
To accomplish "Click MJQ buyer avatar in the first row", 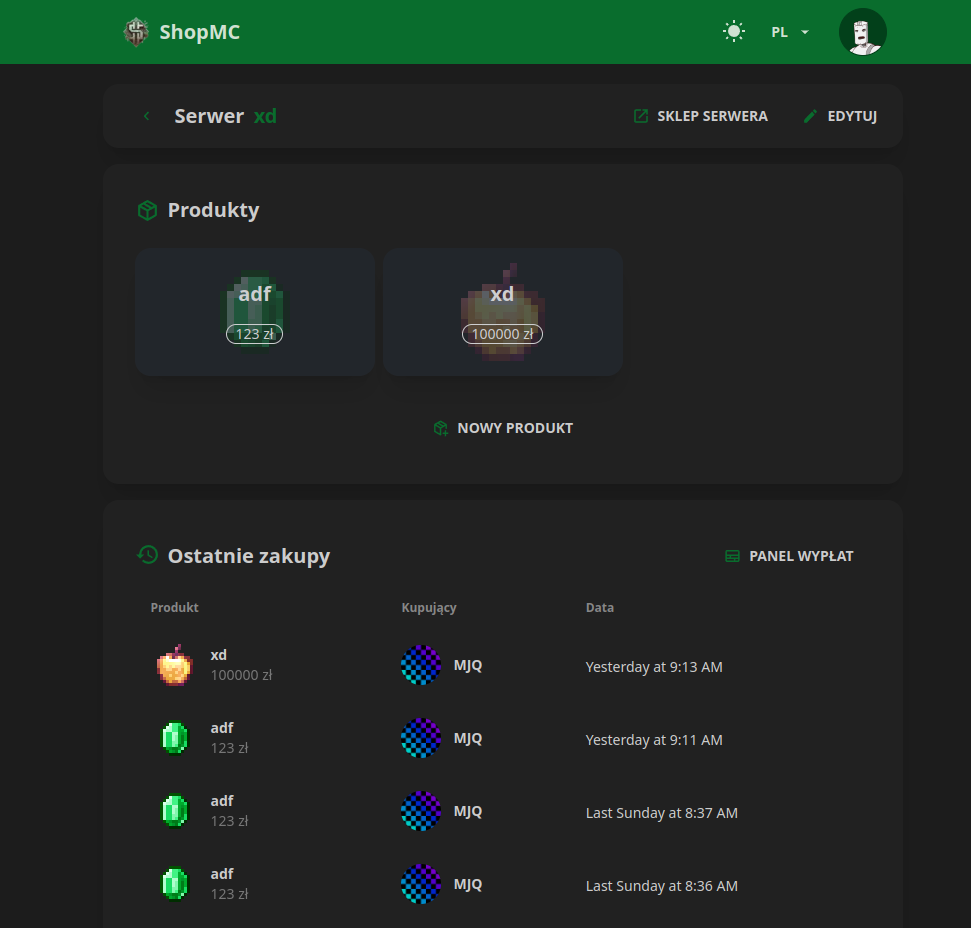I will point(421,665).
